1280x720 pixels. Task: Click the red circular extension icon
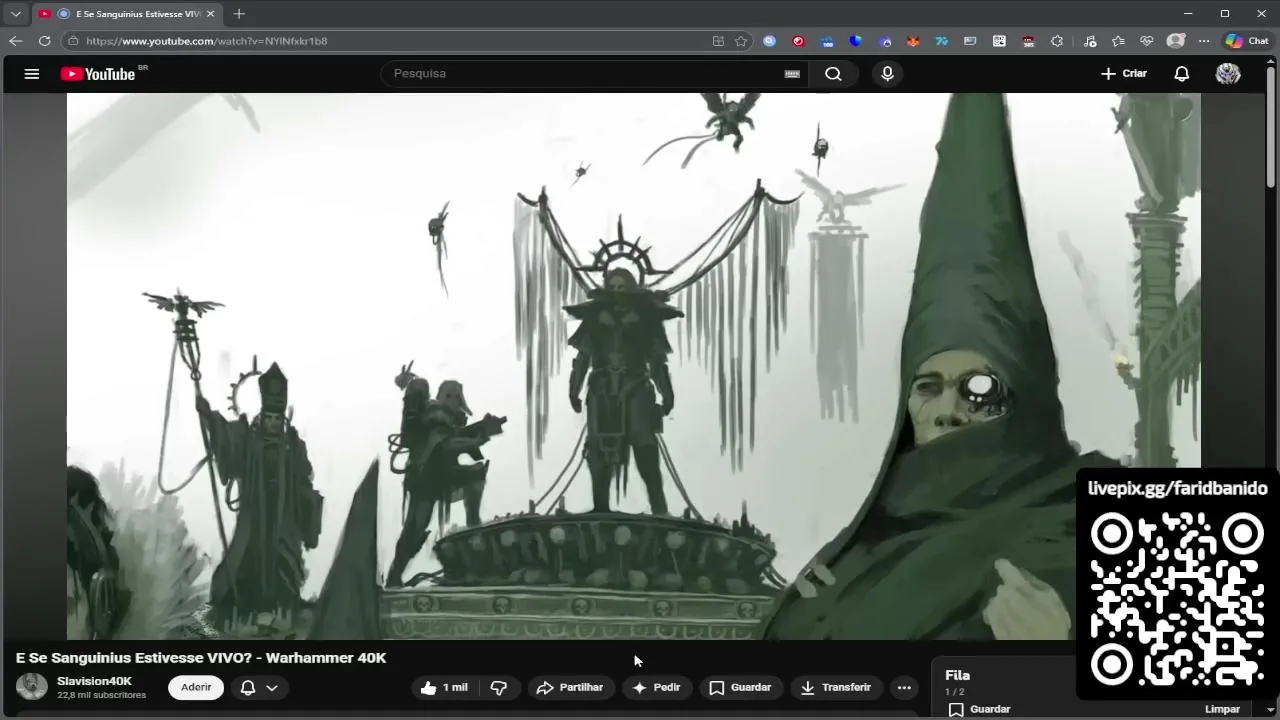pos(798,41)
